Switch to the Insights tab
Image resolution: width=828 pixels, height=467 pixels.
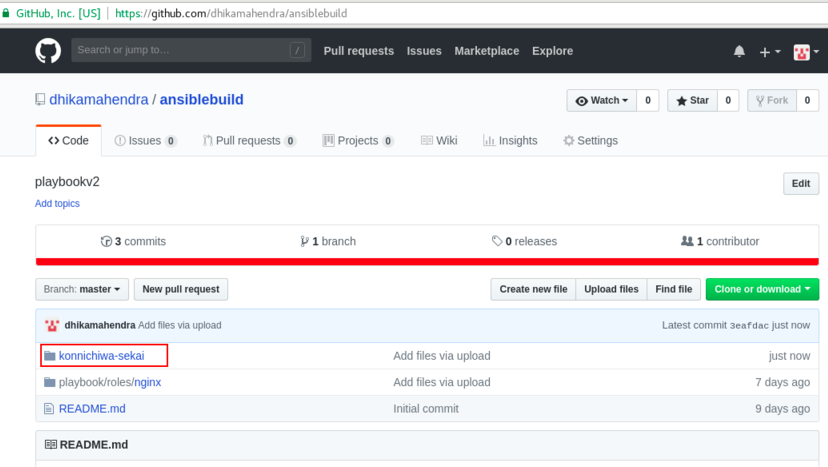(x=510, y=141)
